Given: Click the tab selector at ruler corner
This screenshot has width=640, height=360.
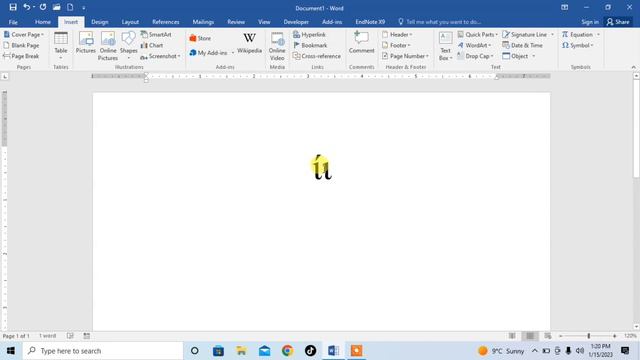Looking at the screenshot, I should [x=4, y=76].
